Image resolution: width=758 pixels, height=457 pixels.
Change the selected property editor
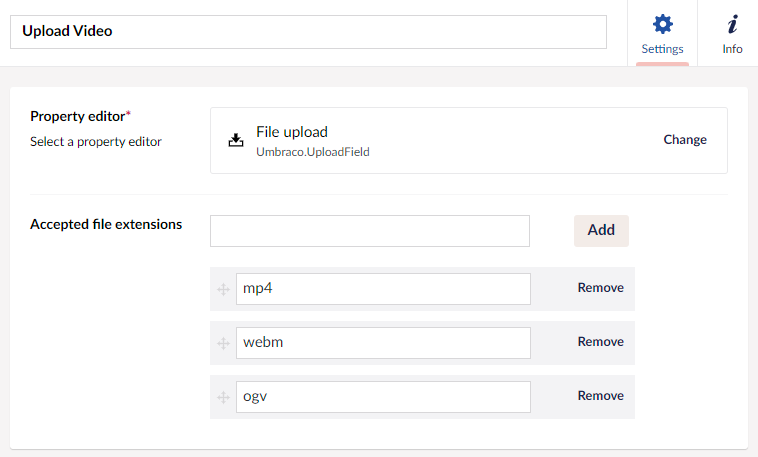[685, 140]
